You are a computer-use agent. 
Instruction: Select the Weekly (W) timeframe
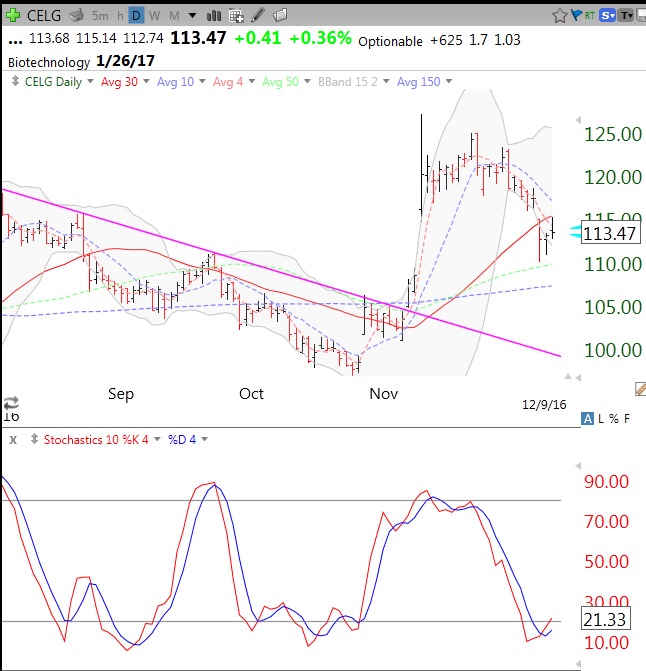(154, 16)
